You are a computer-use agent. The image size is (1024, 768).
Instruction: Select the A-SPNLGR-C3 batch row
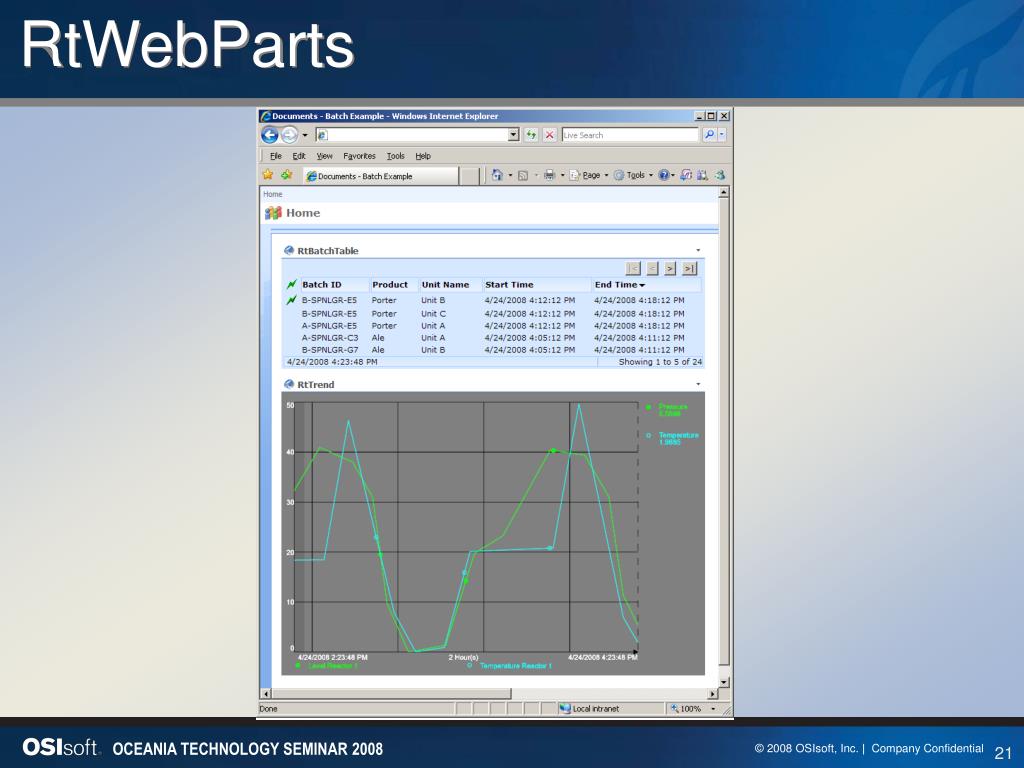tap(494, 338)
